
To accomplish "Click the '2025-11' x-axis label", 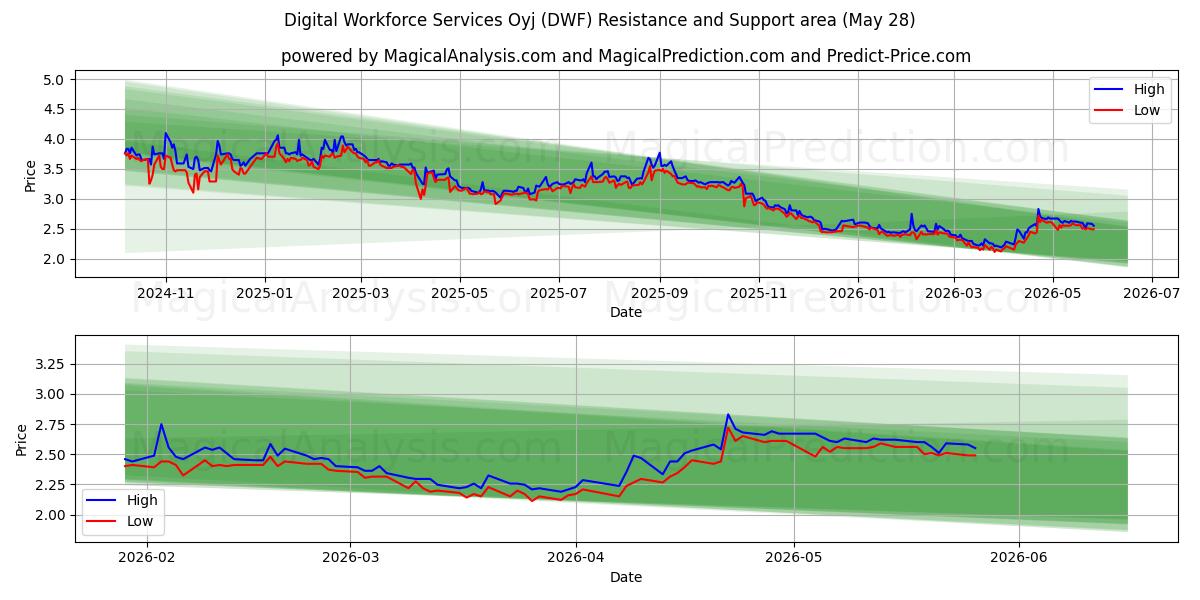I will 759,294.
